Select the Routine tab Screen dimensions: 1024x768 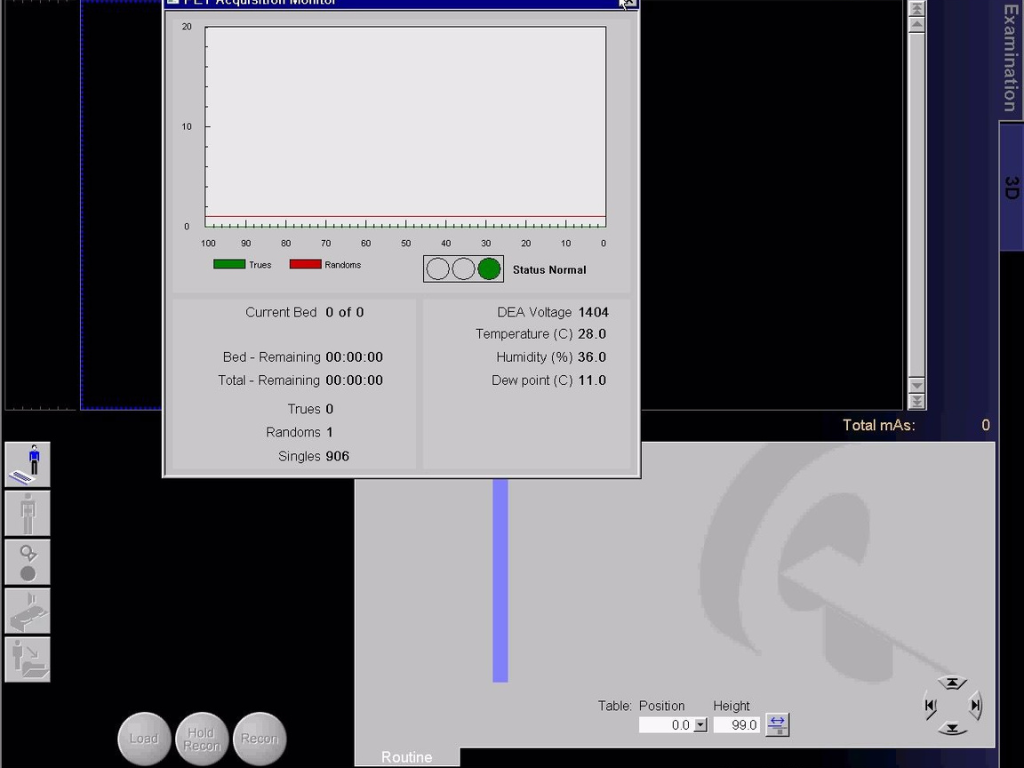click(x=406, y=757)
